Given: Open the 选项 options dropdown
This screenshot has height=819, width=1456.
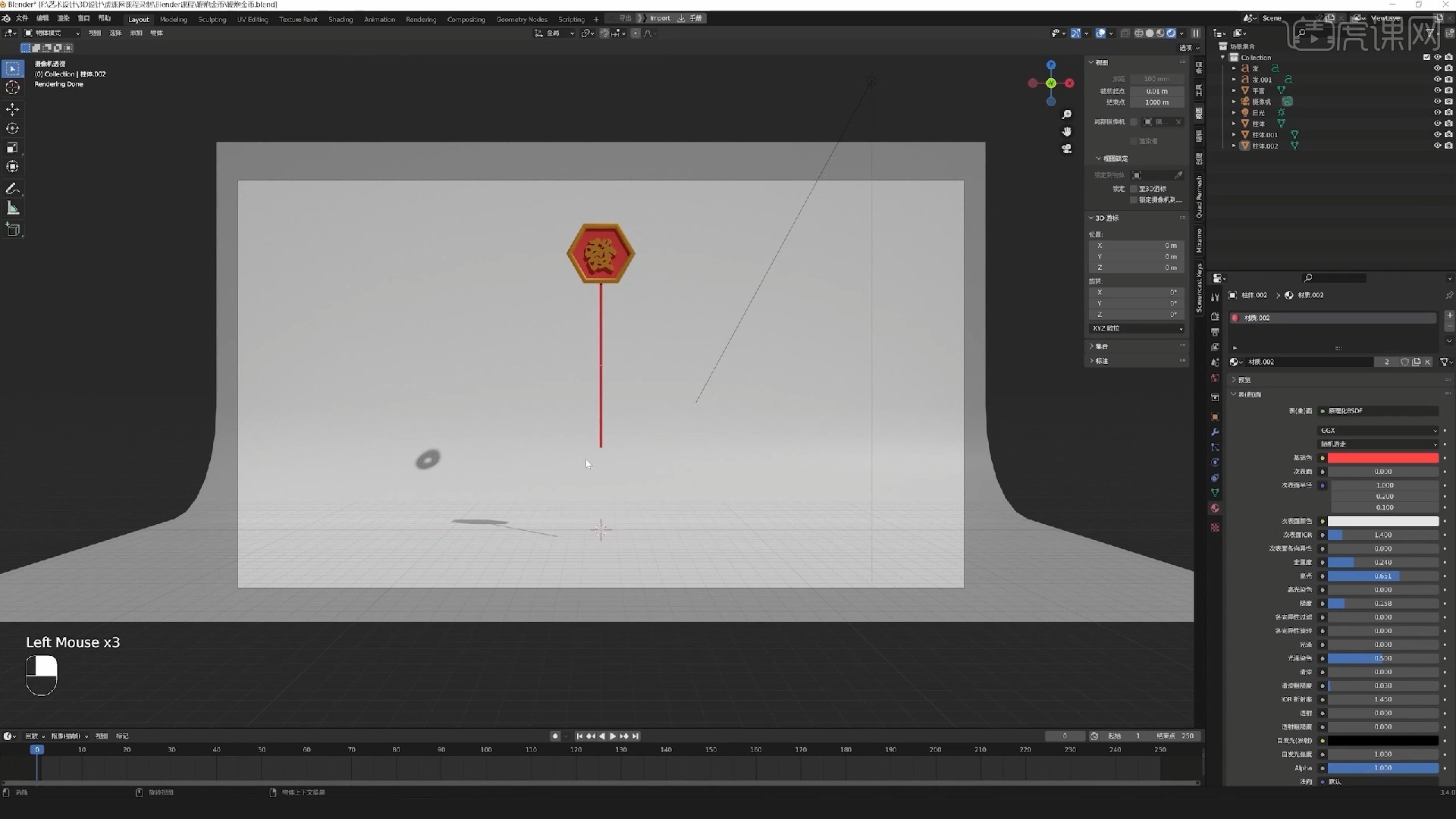Looking at the screenshot, I should tap(1189, 48).
